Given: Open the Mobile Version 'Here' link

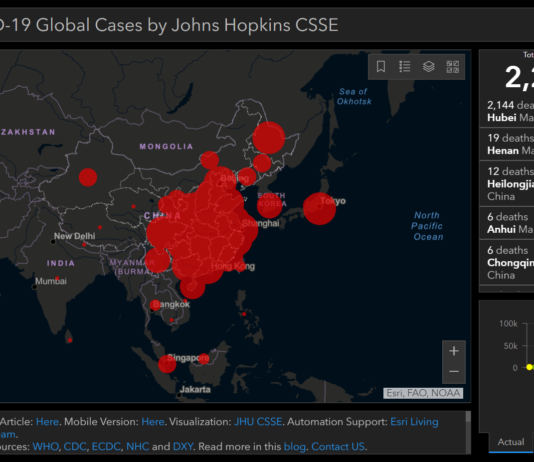Looking at the screenshot, I should [153, 421].
